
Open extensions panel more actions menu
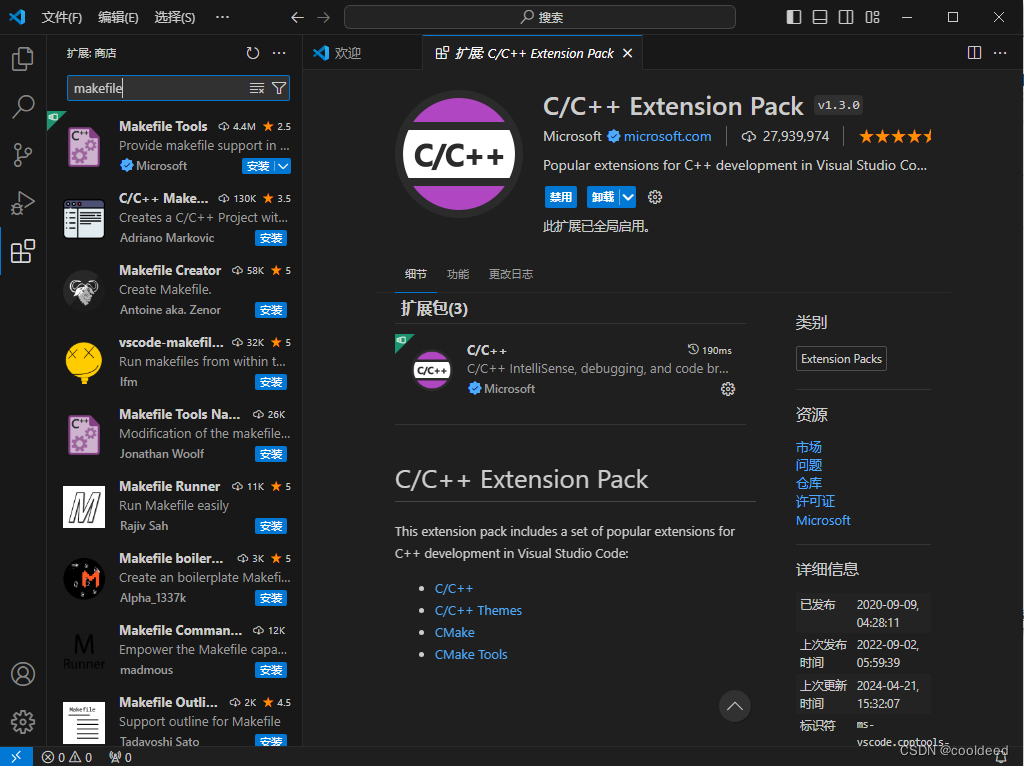279,53
